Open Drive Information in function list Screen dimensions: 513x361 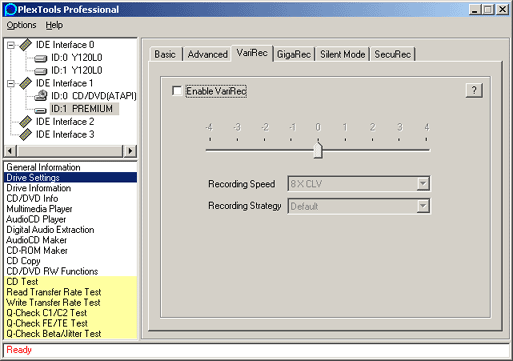(70, 188)
